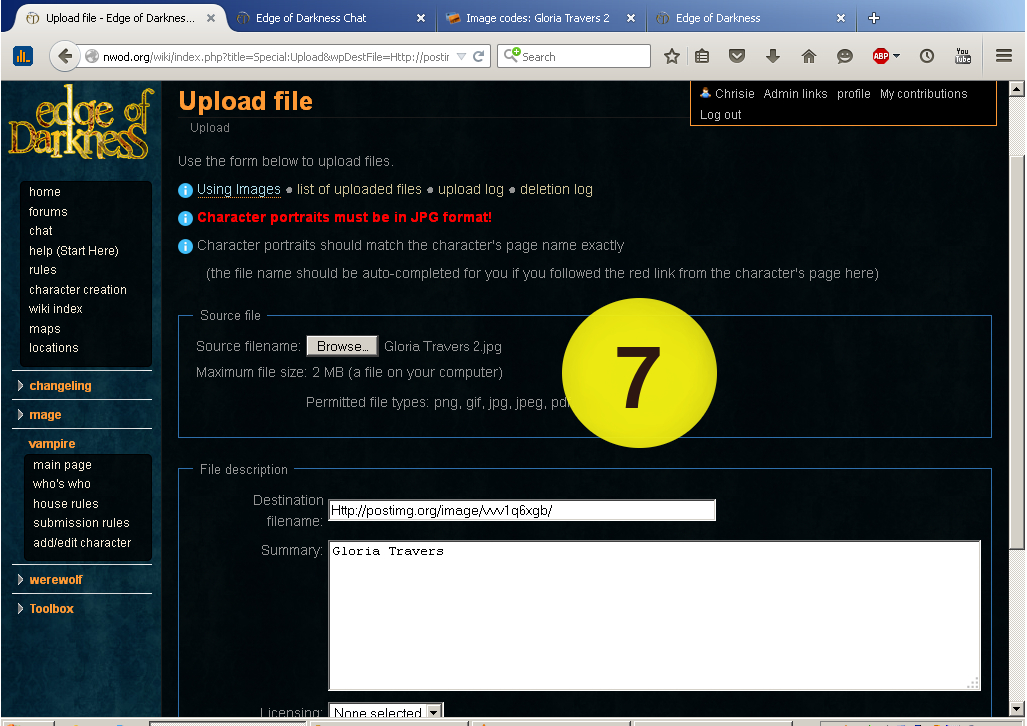The image size is (1027, 726).
Task: Click the YouTube toolbar icon
Action: (x=963, y=57)
